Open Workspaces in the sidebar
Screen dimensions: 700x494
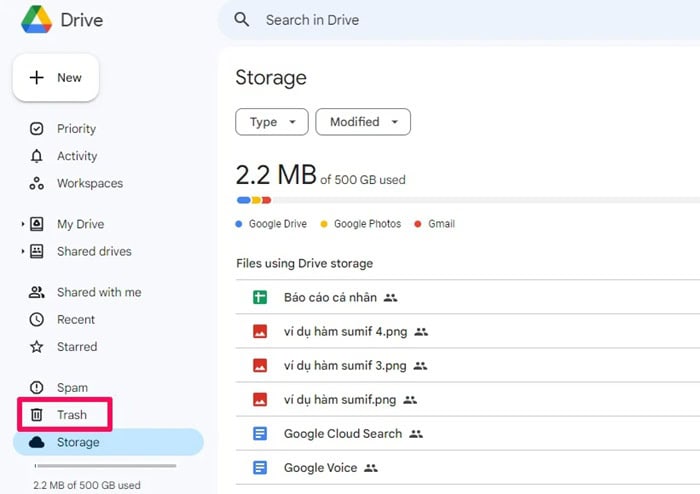coord(89,184)
